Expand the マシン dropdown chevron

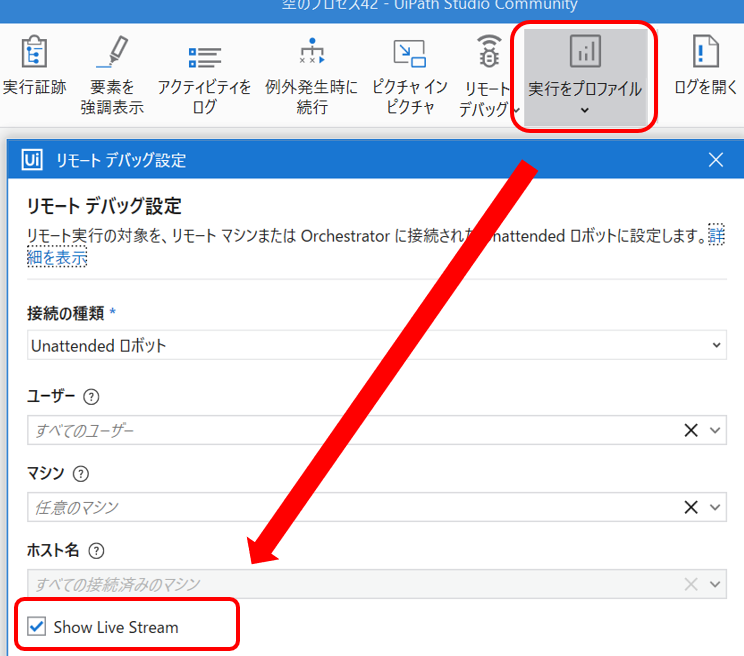[715, 507]
